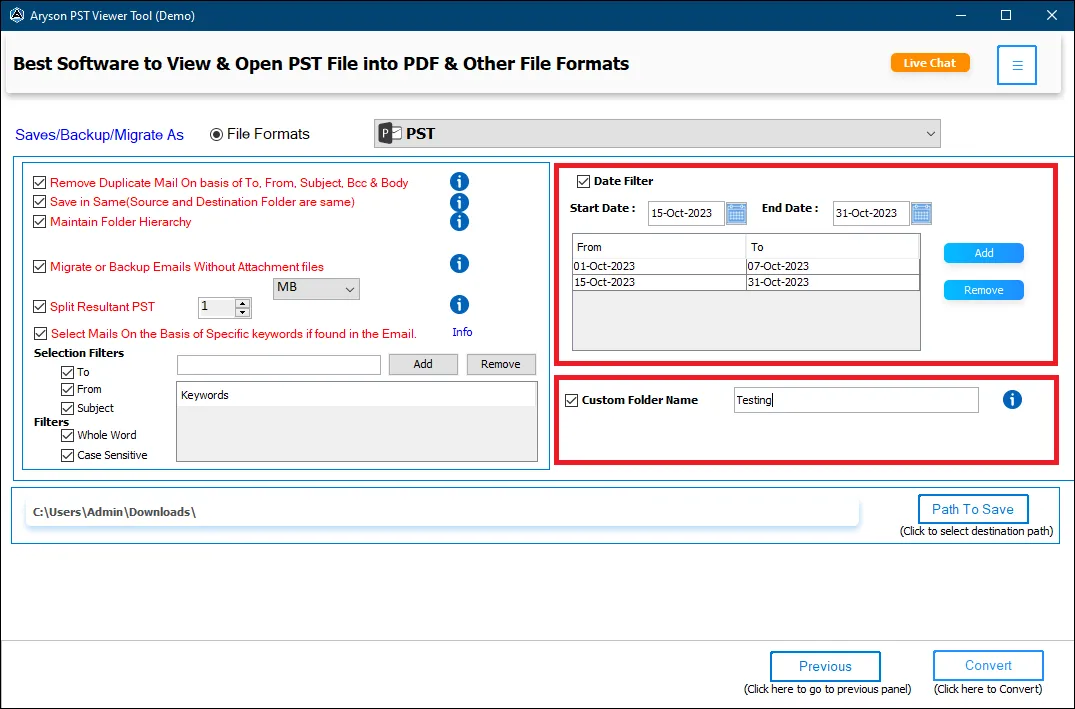Click split size number field
Screen dimensions: 1075x709
[217, 307]
